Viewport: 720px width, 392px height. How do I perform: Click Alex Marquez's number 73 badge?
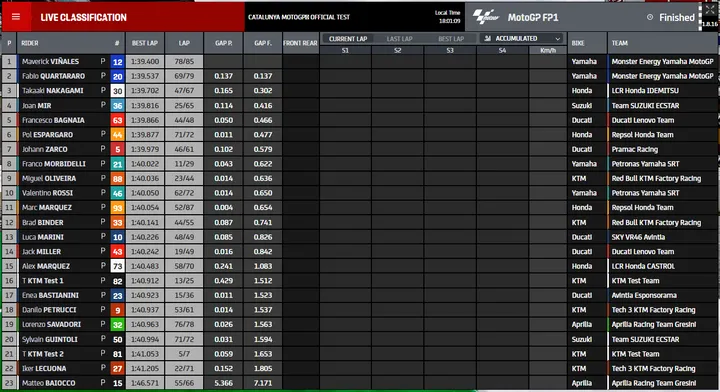pos(118,267)
